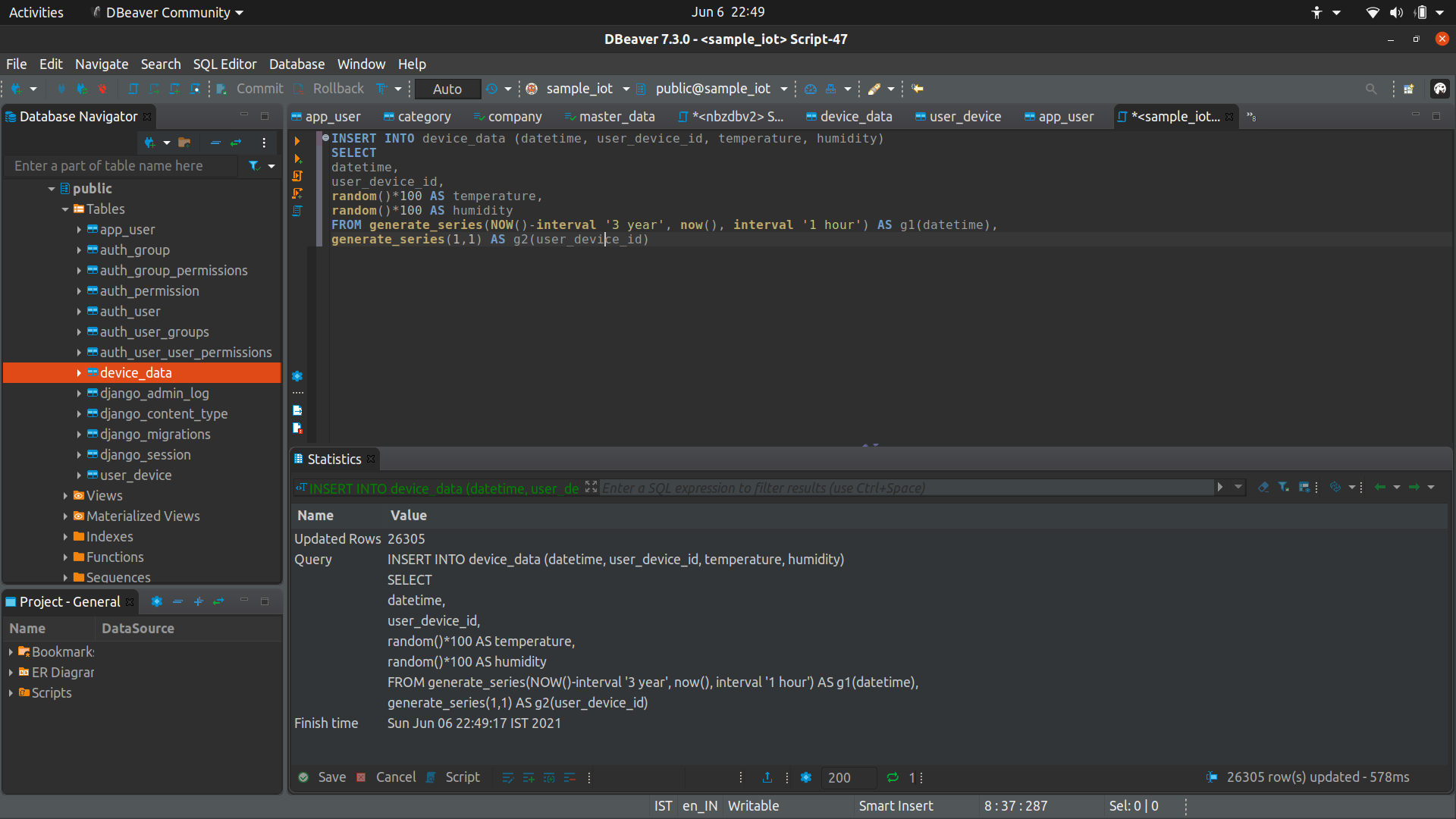Expand the Views folder
The image size is (1456, 819).
65,496
